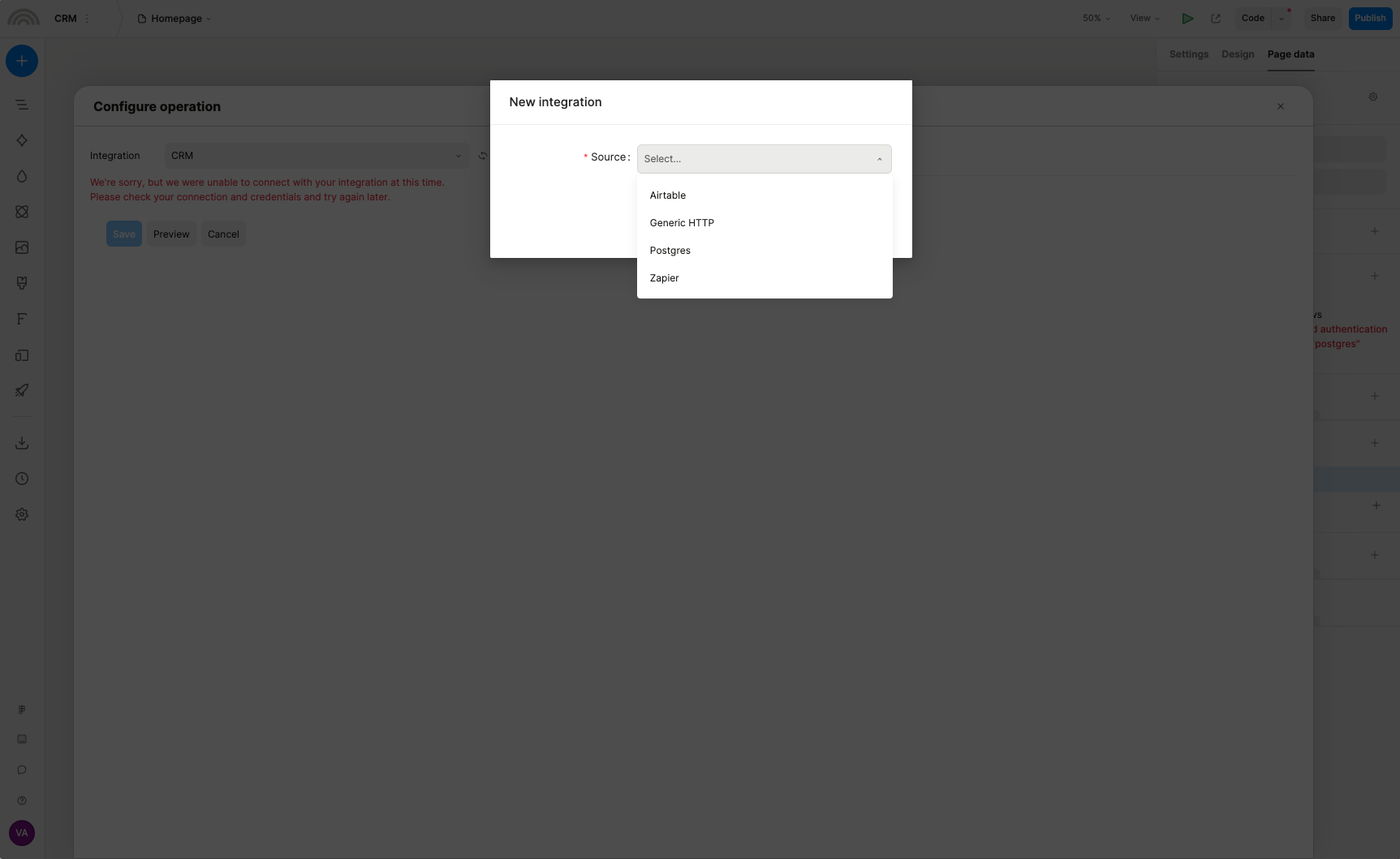Open the history clock icon in sidebar
Screen dimensions: 1400x859
[x=22, y=479]
